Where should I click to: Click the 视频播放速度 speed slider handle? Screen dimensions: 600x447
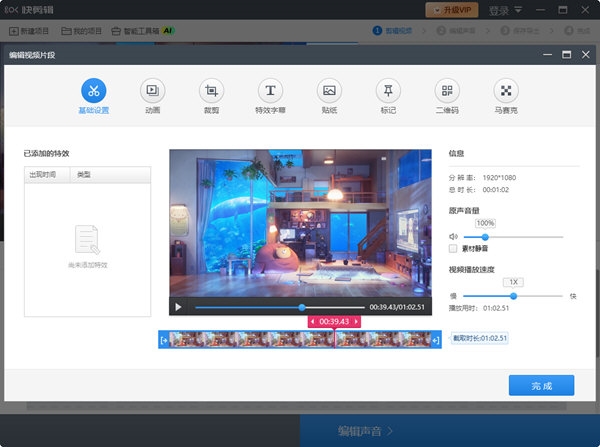point(514,295)
